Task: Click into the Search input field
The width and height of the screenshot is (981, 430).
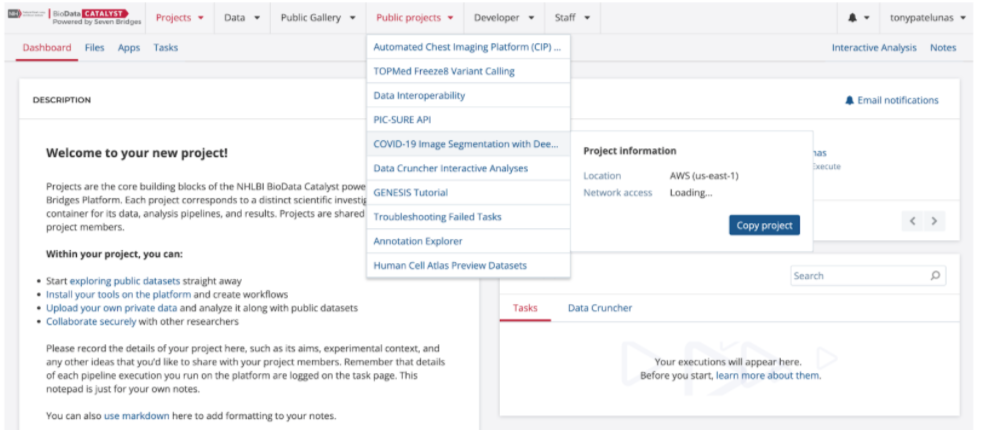Action: [x=868, y=275]
